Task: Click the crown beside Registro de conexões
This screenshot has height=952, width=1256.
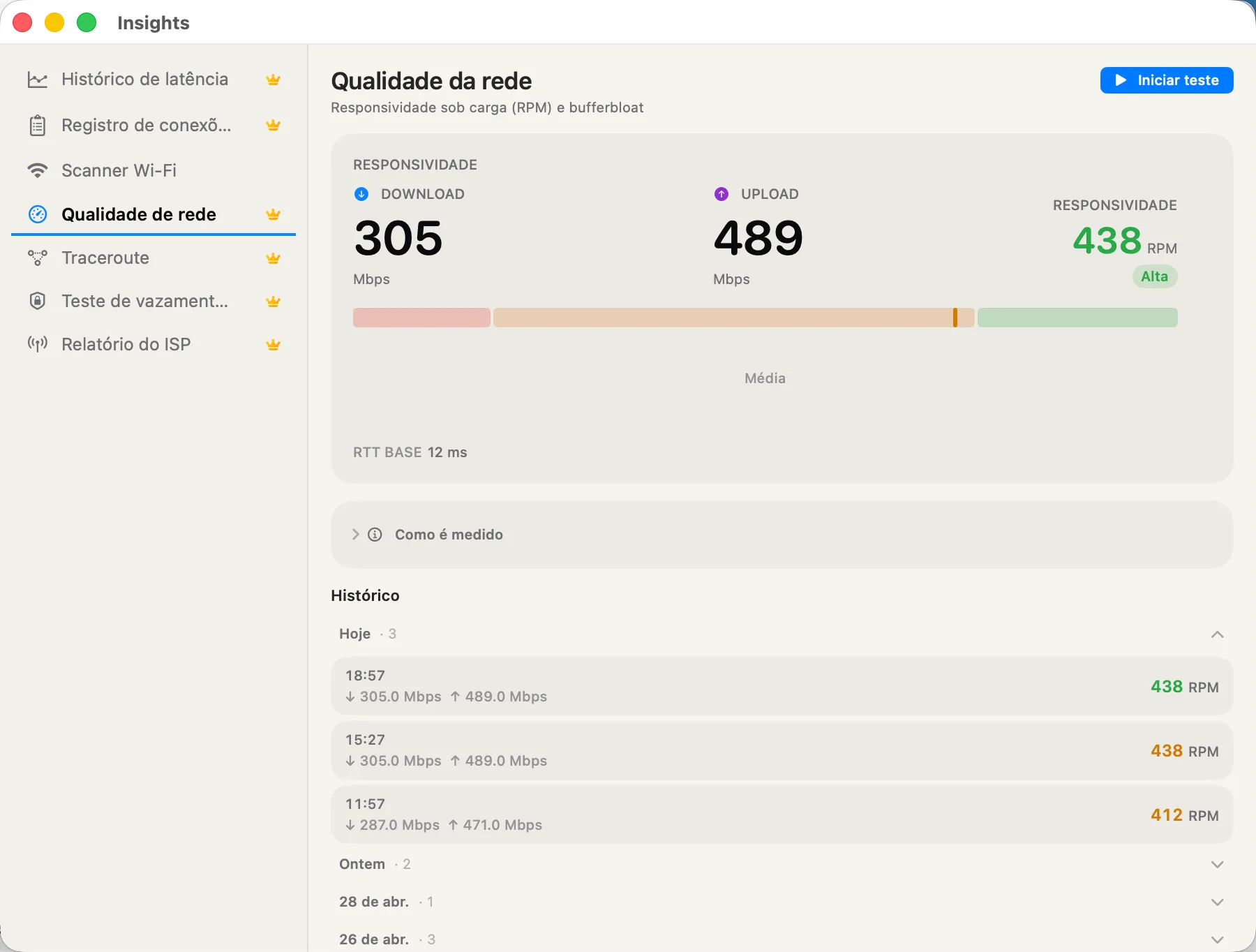Action: point(273,126)
